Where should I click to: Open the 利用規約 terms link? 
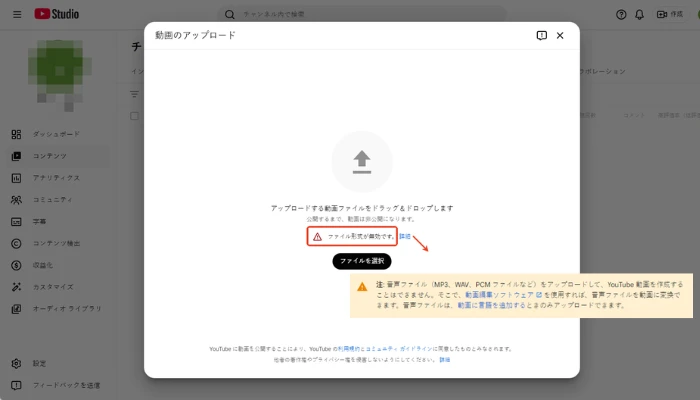[349, 349]
